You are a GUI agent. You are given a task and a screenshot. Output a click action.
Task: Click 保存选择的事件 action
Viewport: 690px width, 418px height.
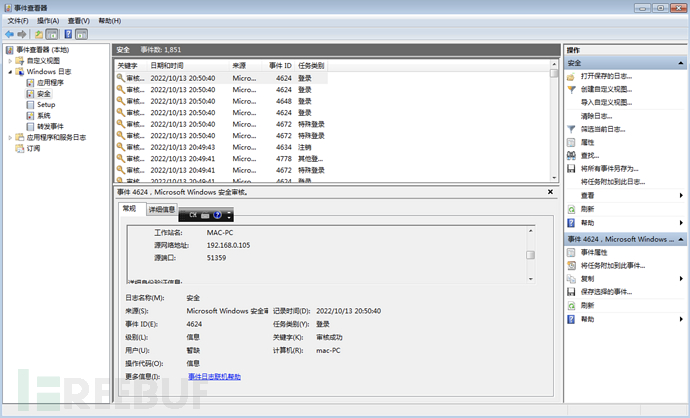click(606, 292)
